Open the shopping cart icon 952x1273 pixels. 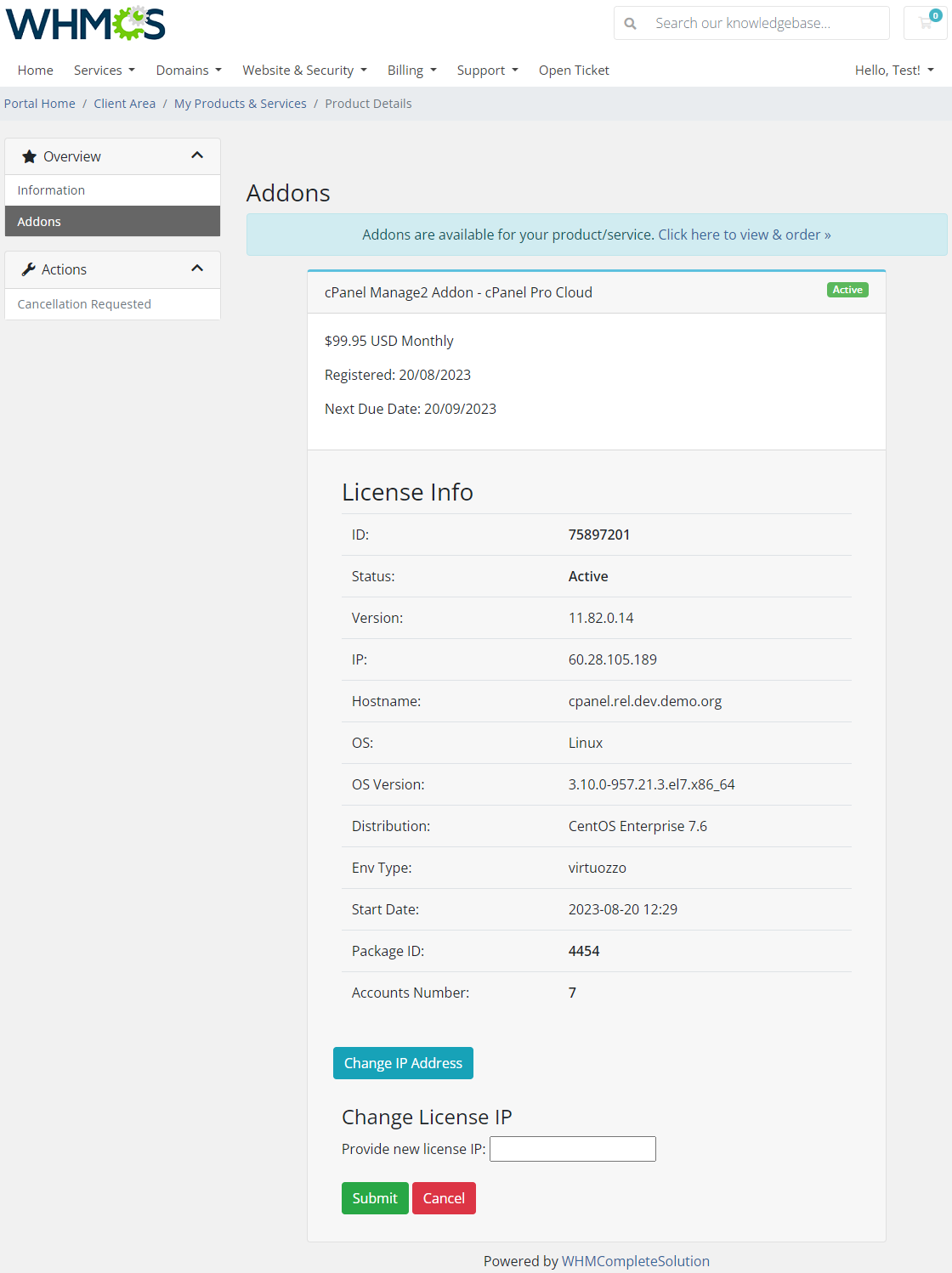[926, 23]
